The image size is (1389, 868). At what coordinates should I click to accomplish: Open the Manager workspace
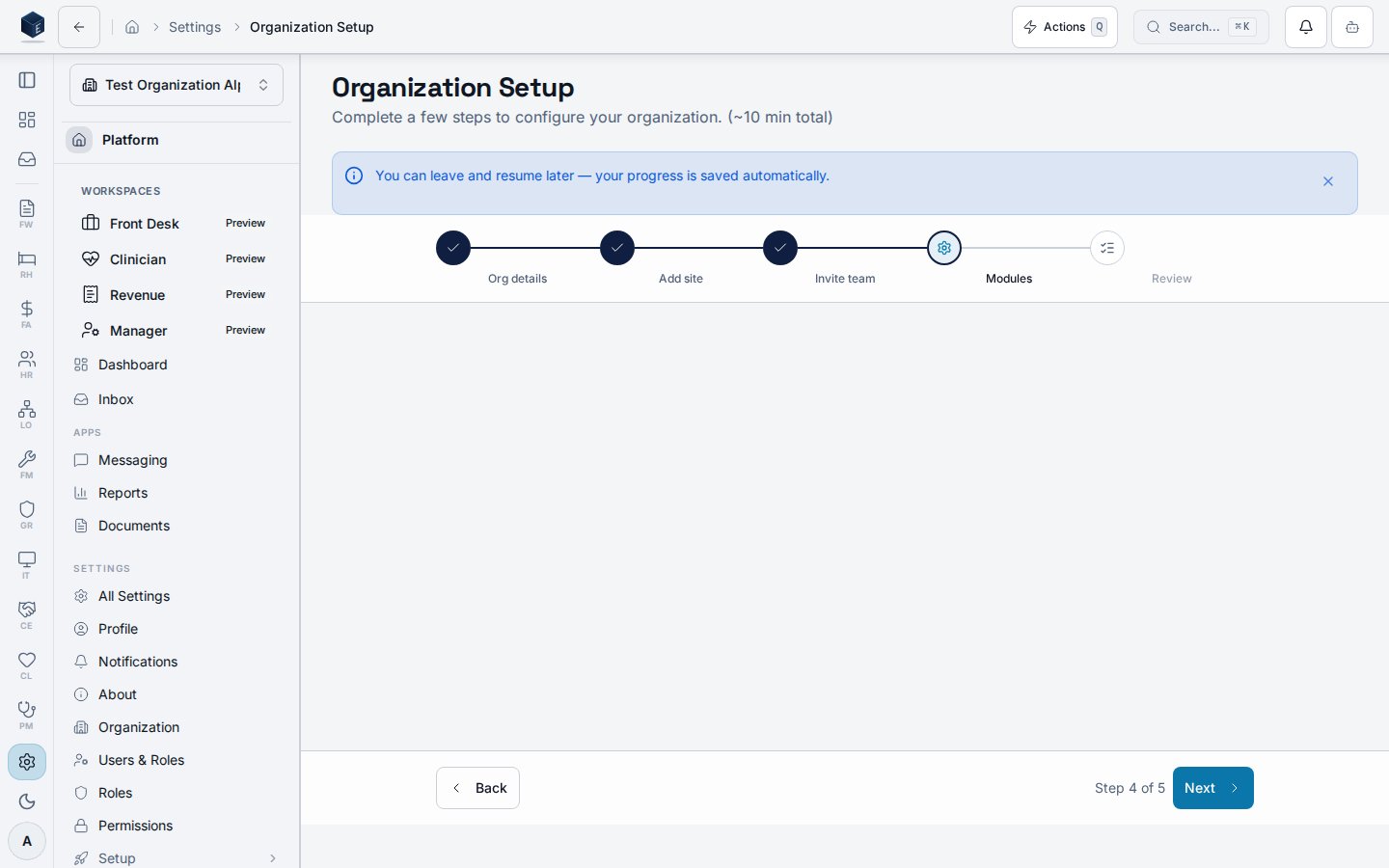point(177,331)
